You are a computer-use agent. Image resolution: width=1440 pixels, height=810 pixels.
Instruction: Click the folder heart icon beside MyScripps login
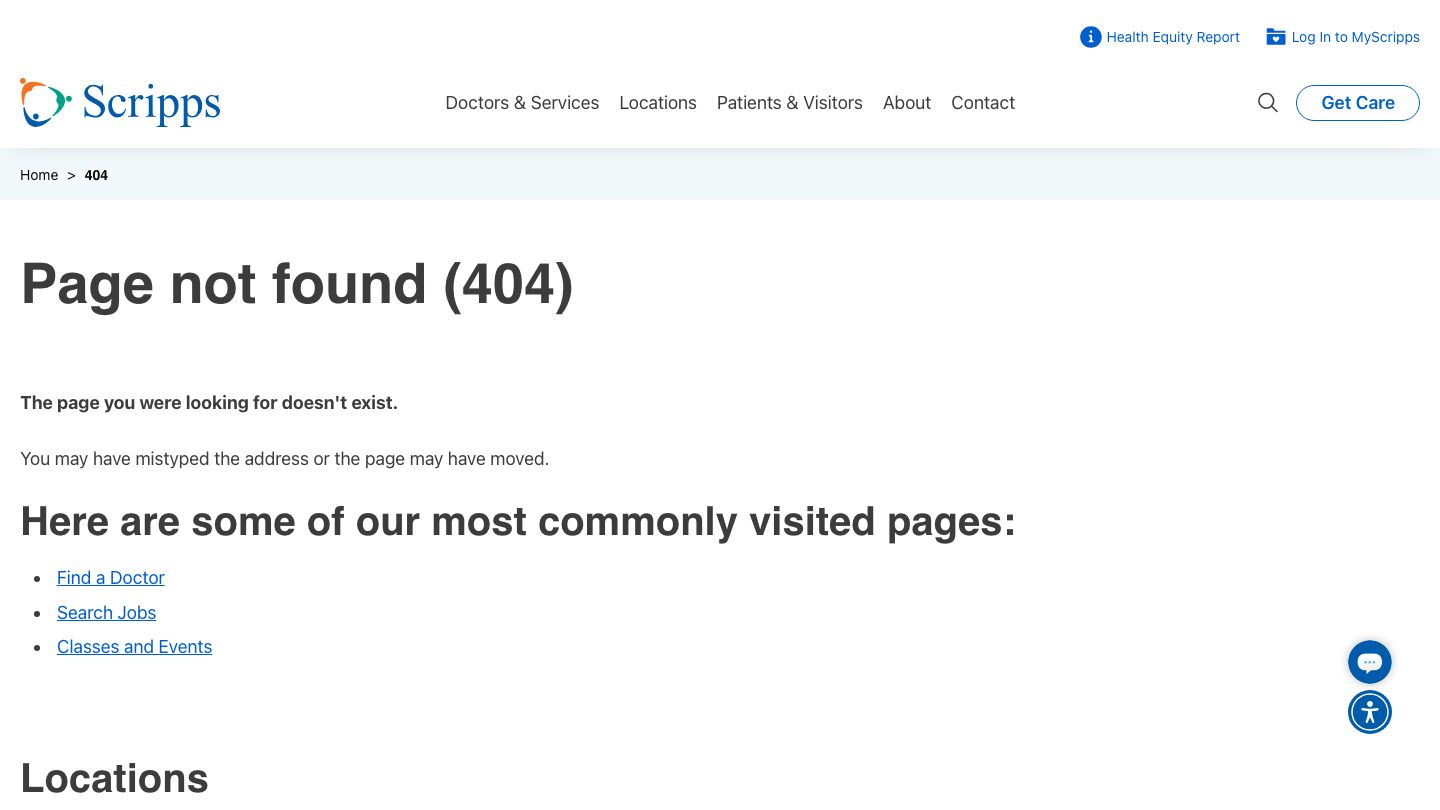1275,37
